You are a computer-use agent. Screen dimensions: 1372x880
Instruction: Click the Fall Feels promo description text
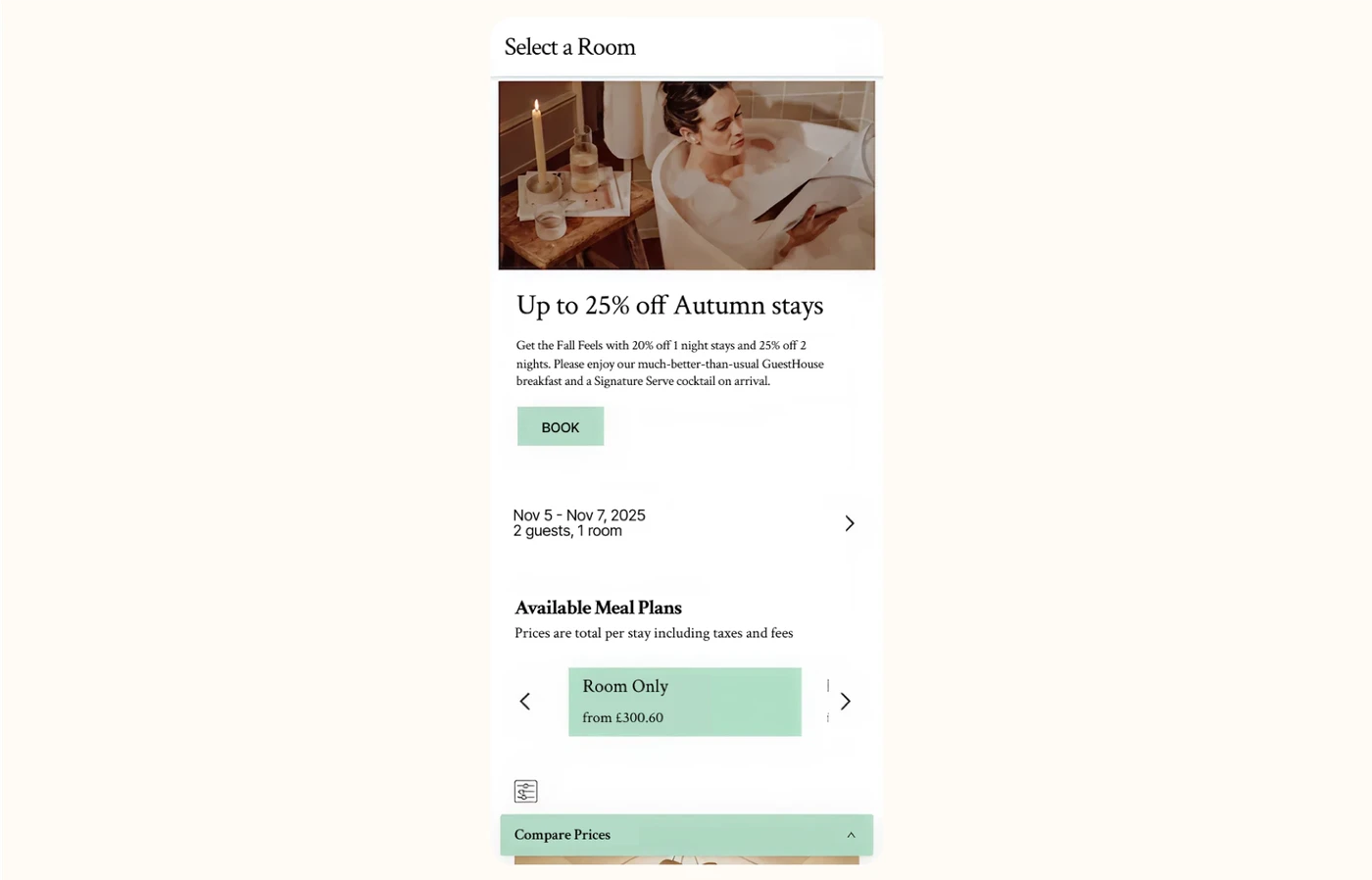click(x=670, y=364)
